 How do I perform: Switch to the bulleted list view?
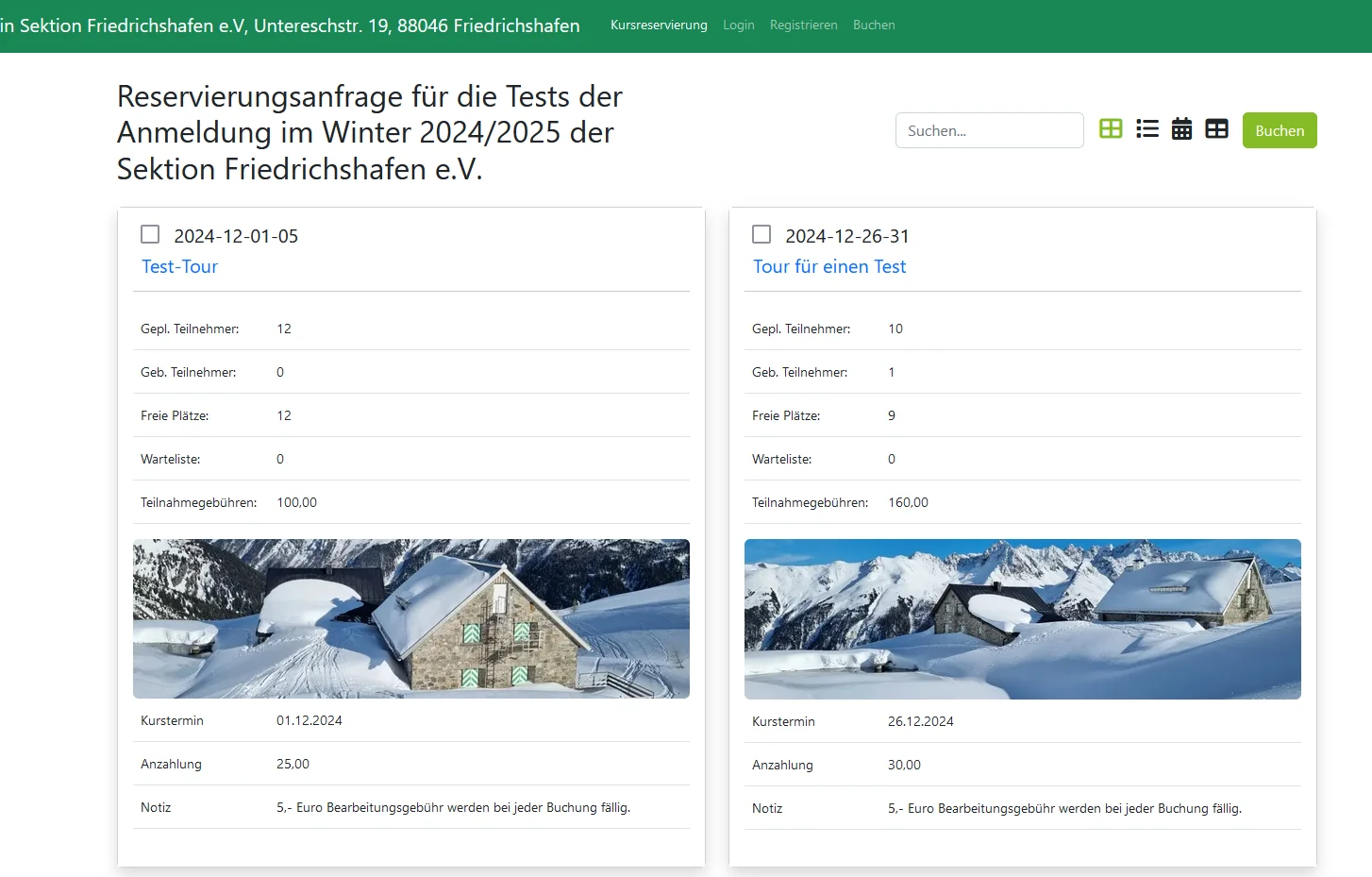1146,129
